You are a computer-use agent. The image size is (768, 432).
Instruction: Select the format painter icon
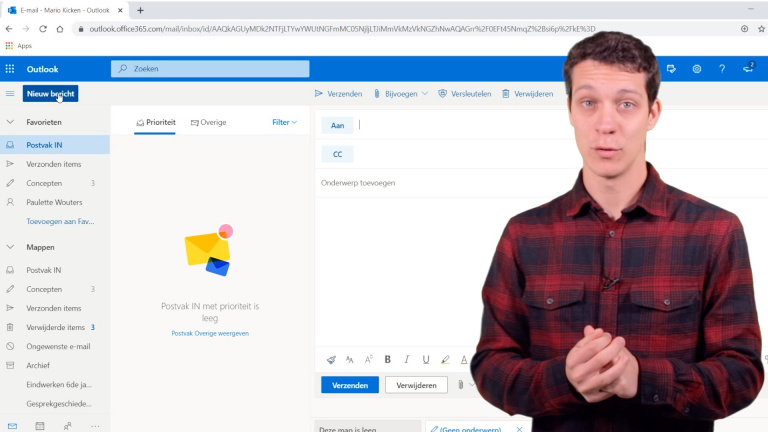click(331, 360)
